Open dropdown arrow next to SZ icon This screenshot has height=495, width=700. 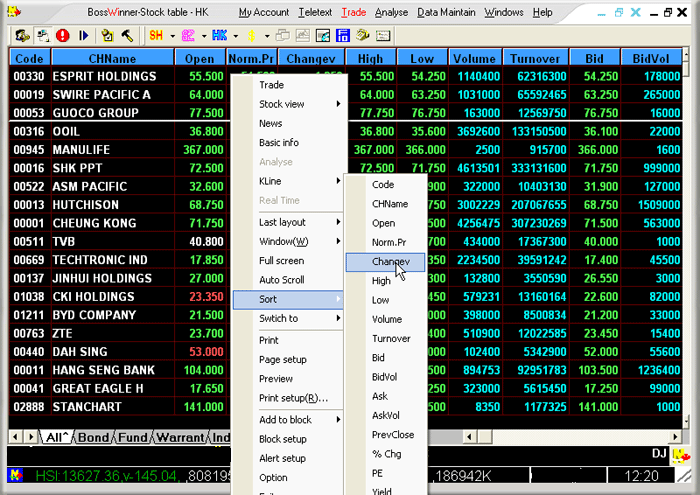pyautogui.click(x=204, y=36)
